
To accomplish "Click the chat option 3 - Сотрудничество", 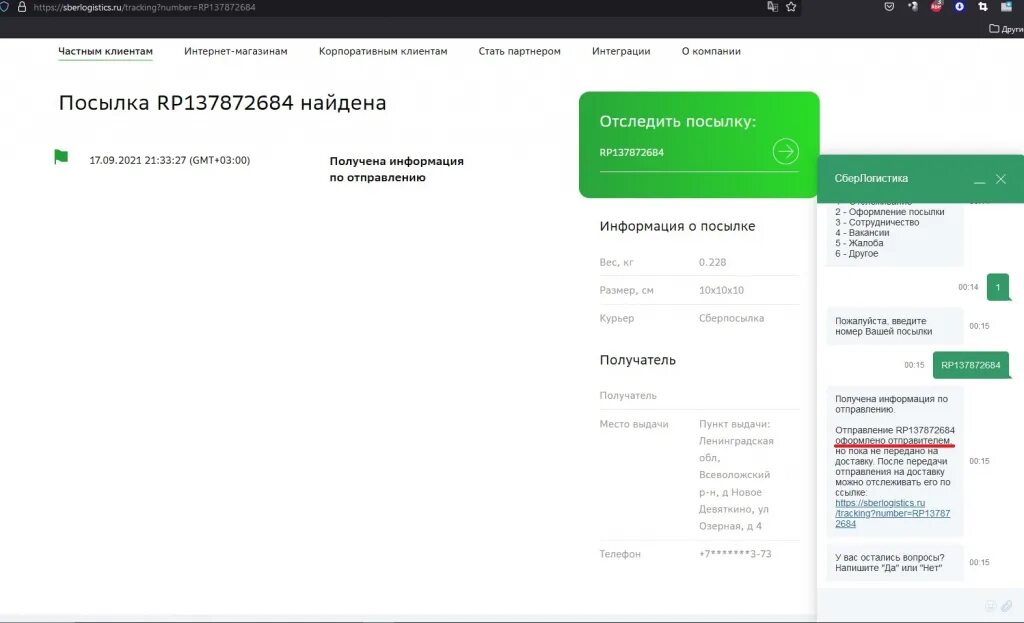I will tap(877, 222).
